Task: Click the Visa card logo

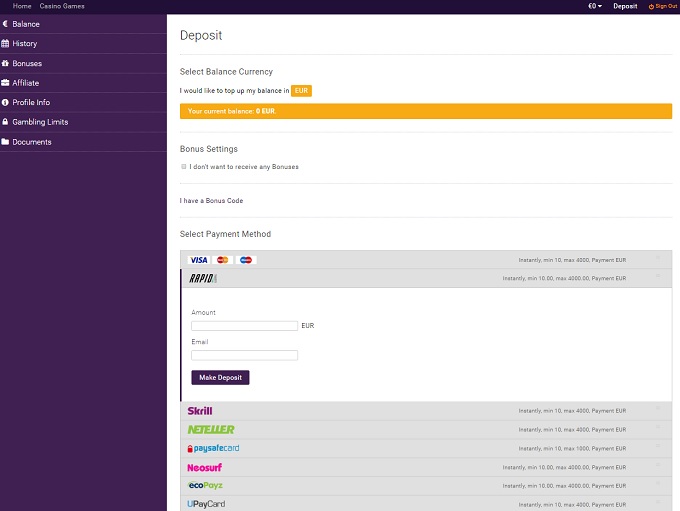Action: (198, 260)
